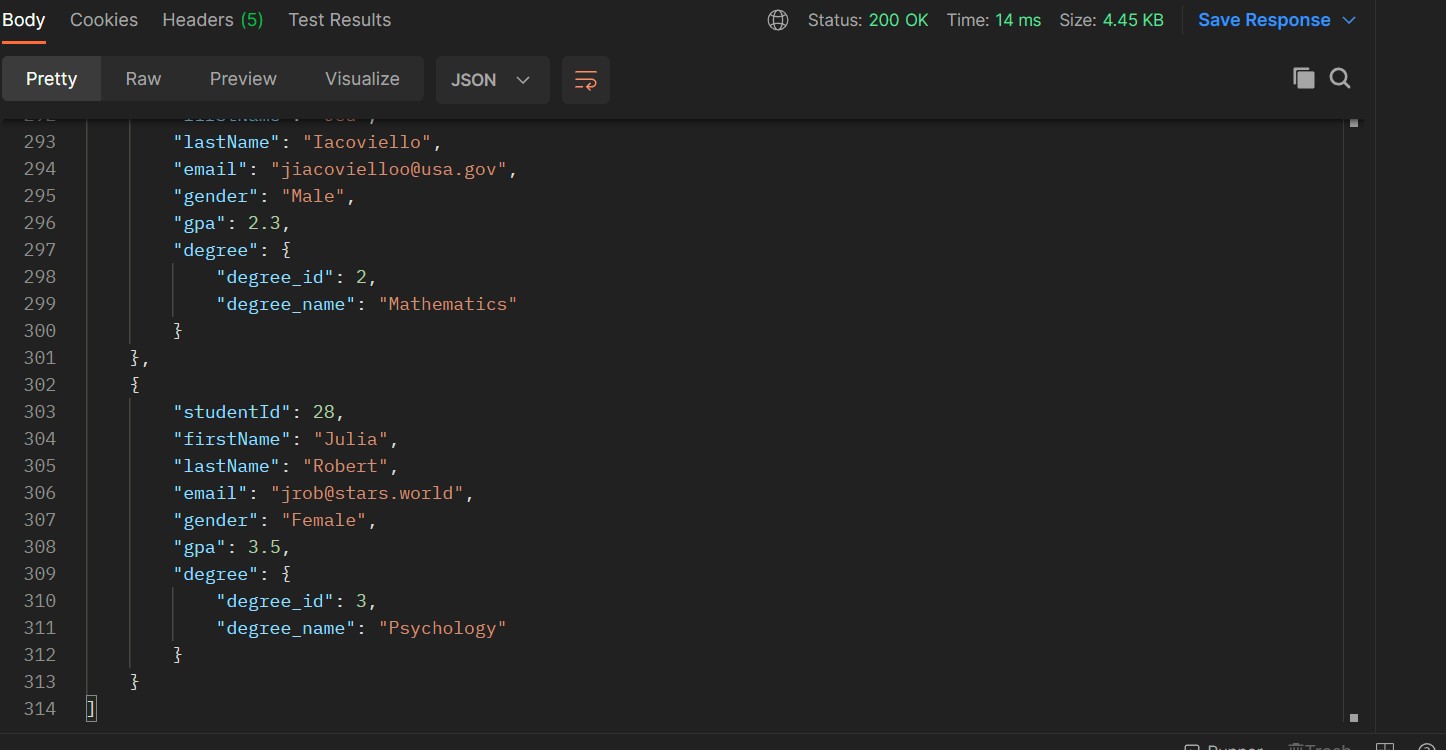Viewport: 1446px width, 750px height.
Task: Open the Test Results tab
Action: [x=340, y=20]
